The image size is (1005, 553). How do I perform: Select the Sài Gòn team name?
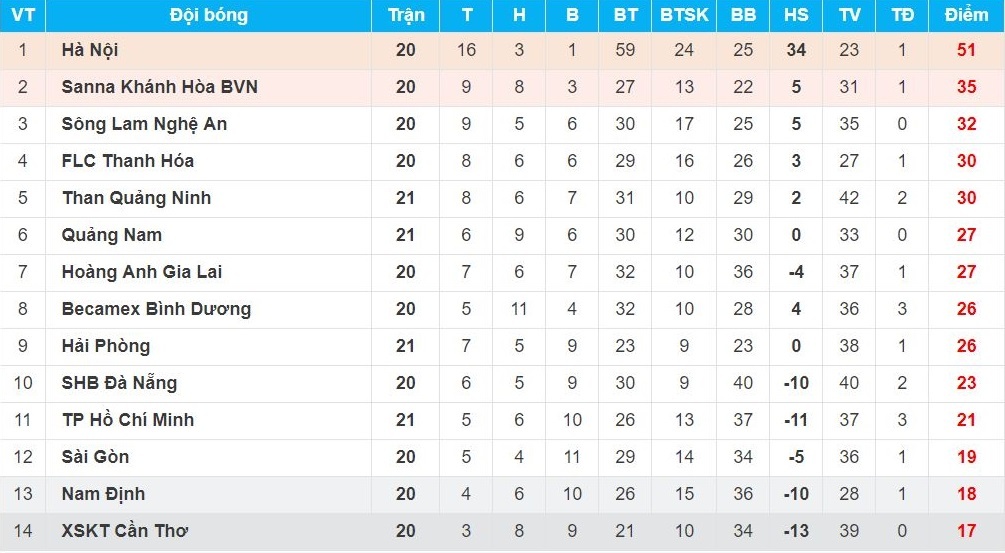(95, 457)
